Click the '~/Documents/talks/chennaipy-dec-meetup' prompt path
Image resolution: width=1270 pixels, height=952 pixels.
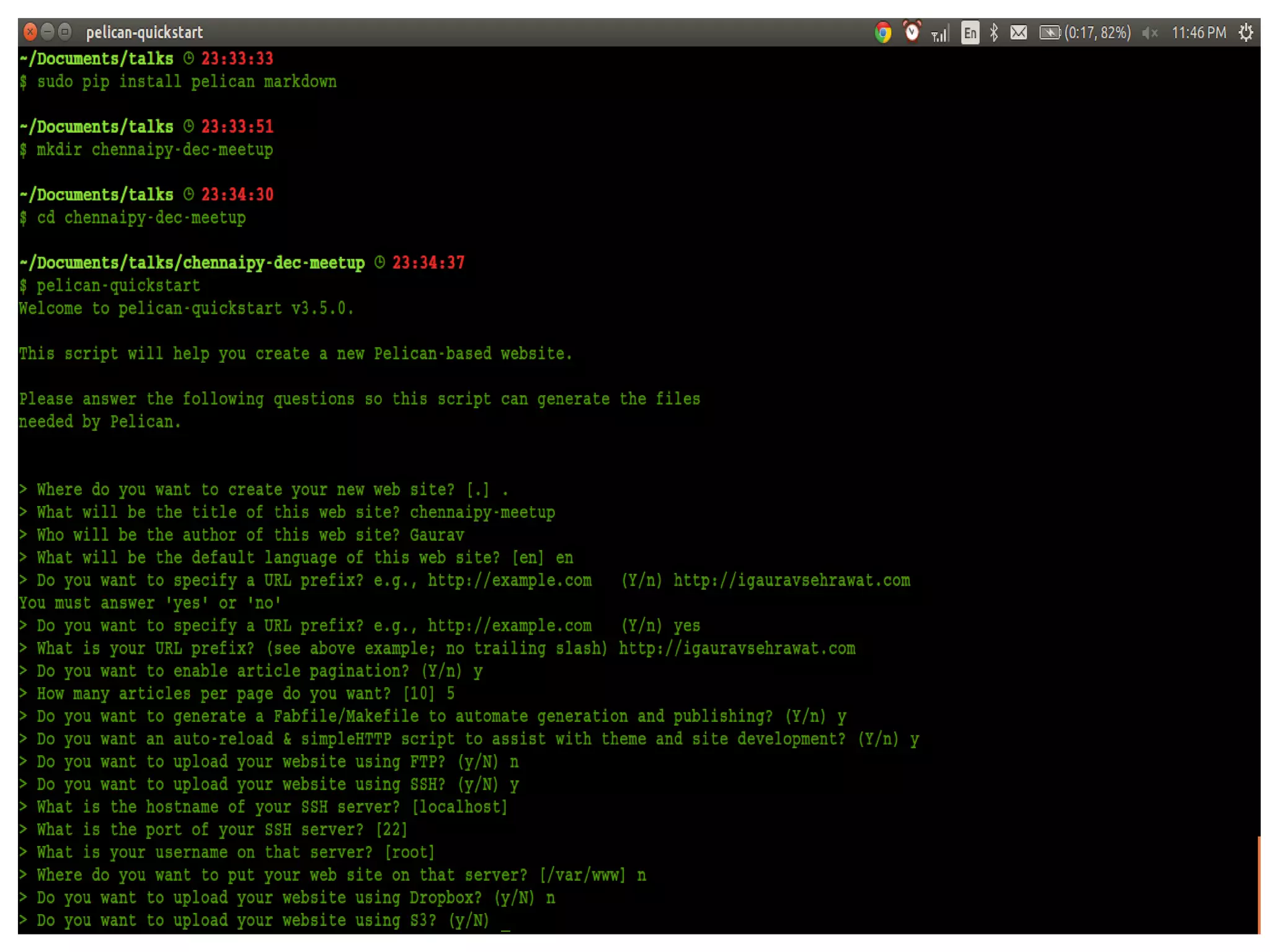pyautogui.click(x=192, y=263)
